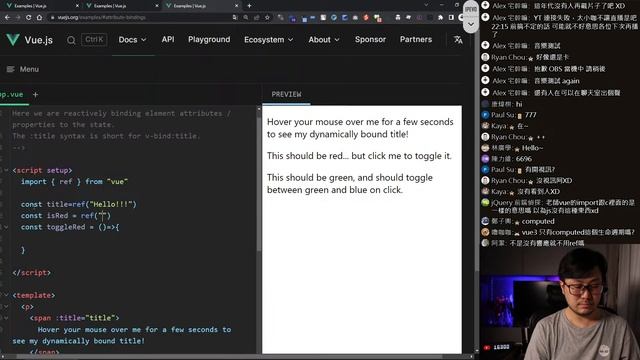Open a new browser tab with plus
Viewport: 640px width, 360px height.
click(x=249, y=6)
